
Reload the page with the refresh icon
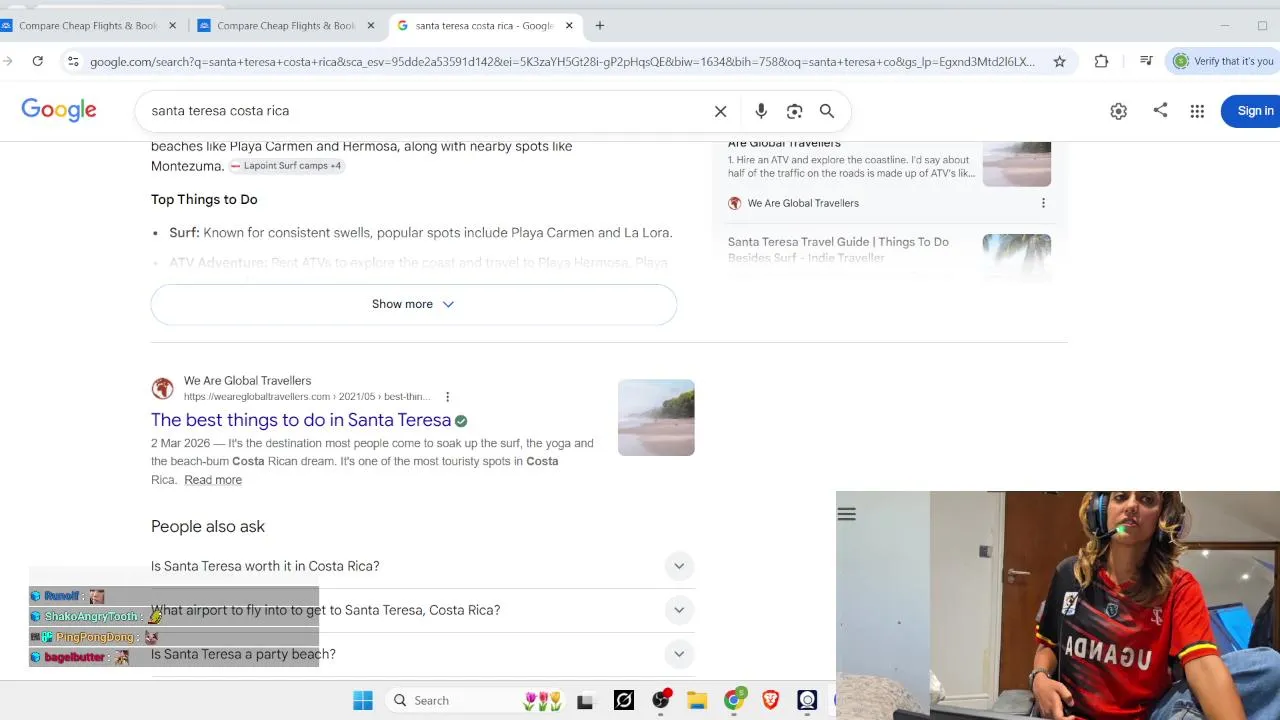(37, 61)
